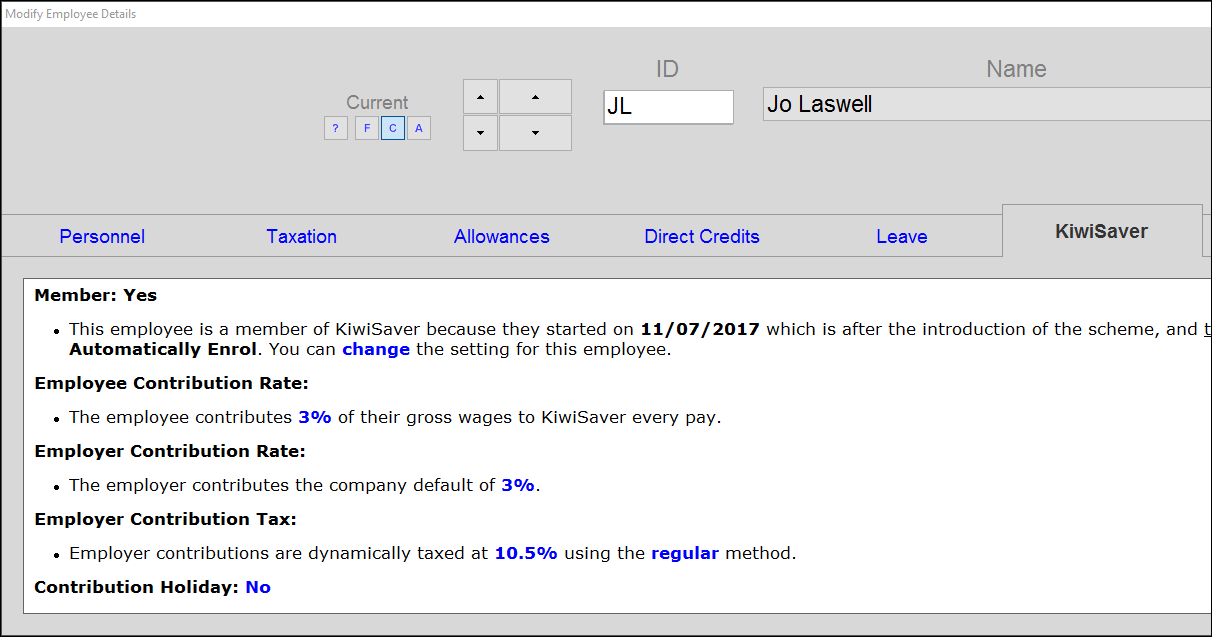Click the 'Contribution Holiday:' label

137,588
